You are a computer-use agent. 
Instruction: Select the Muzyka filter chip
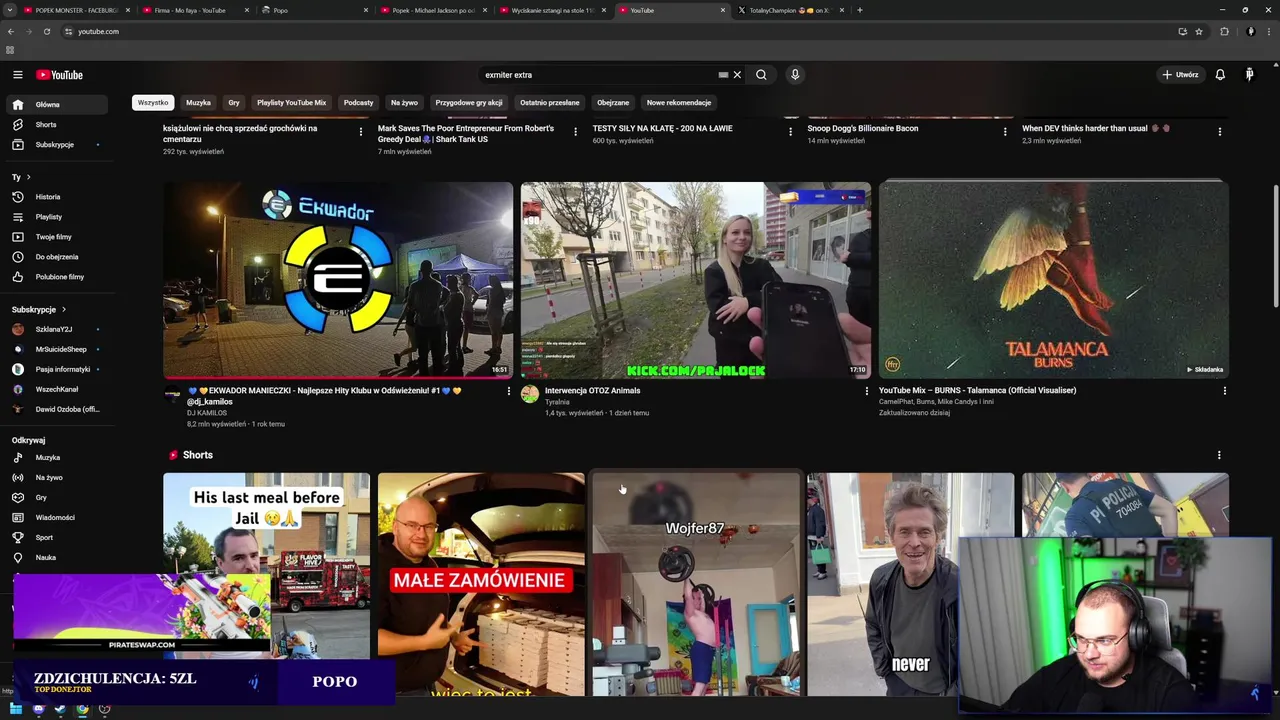(198, 102)
